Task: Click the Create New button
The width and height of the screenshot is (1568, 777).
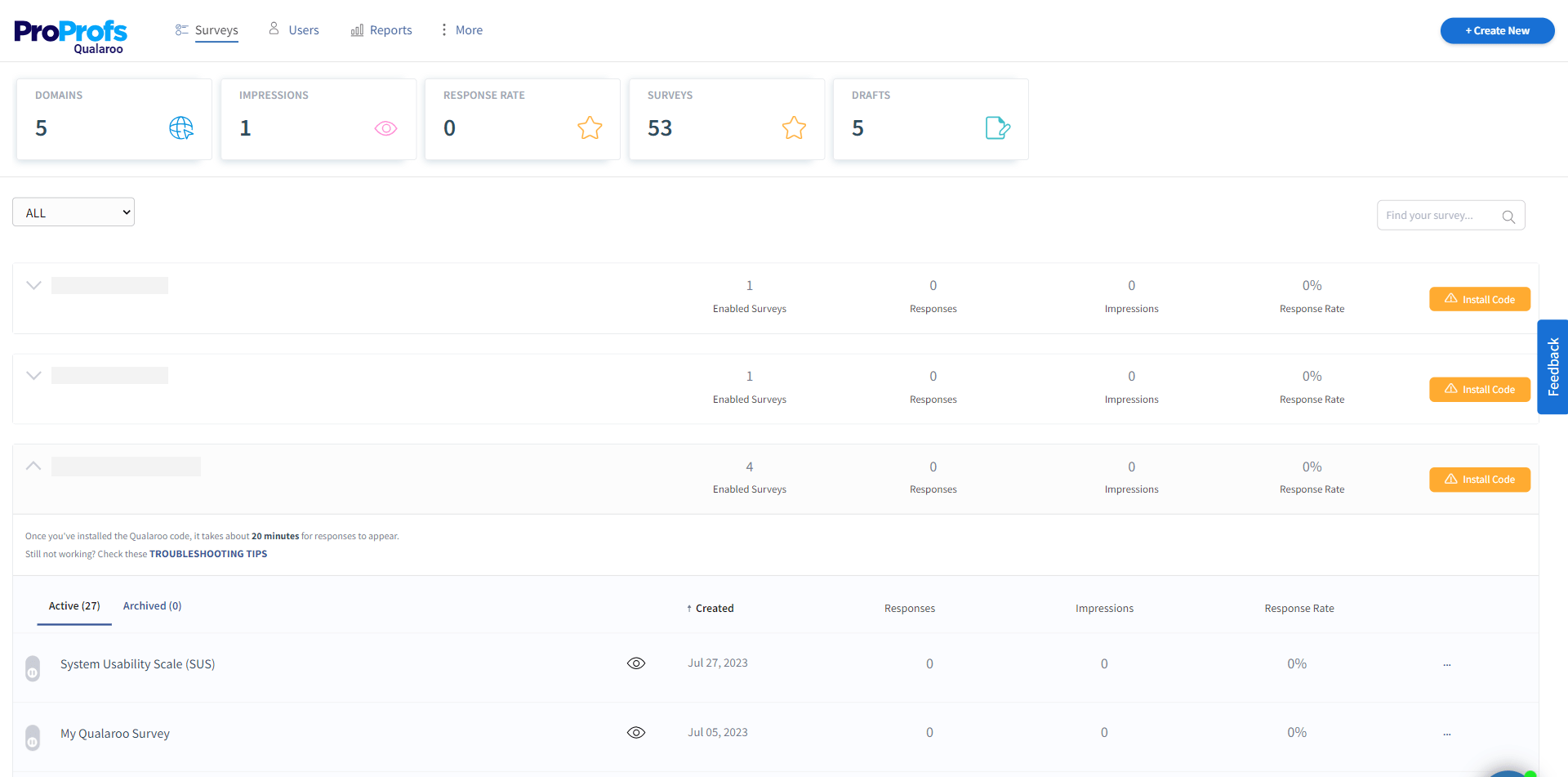Action: [x=1497, y=31]
